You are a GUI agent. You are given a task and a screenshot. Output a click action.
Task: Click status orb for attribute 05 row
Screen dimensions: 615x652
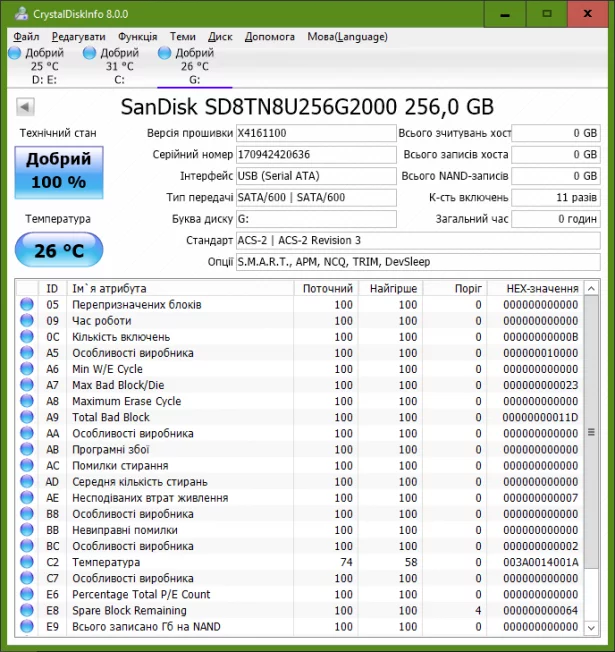27,305
